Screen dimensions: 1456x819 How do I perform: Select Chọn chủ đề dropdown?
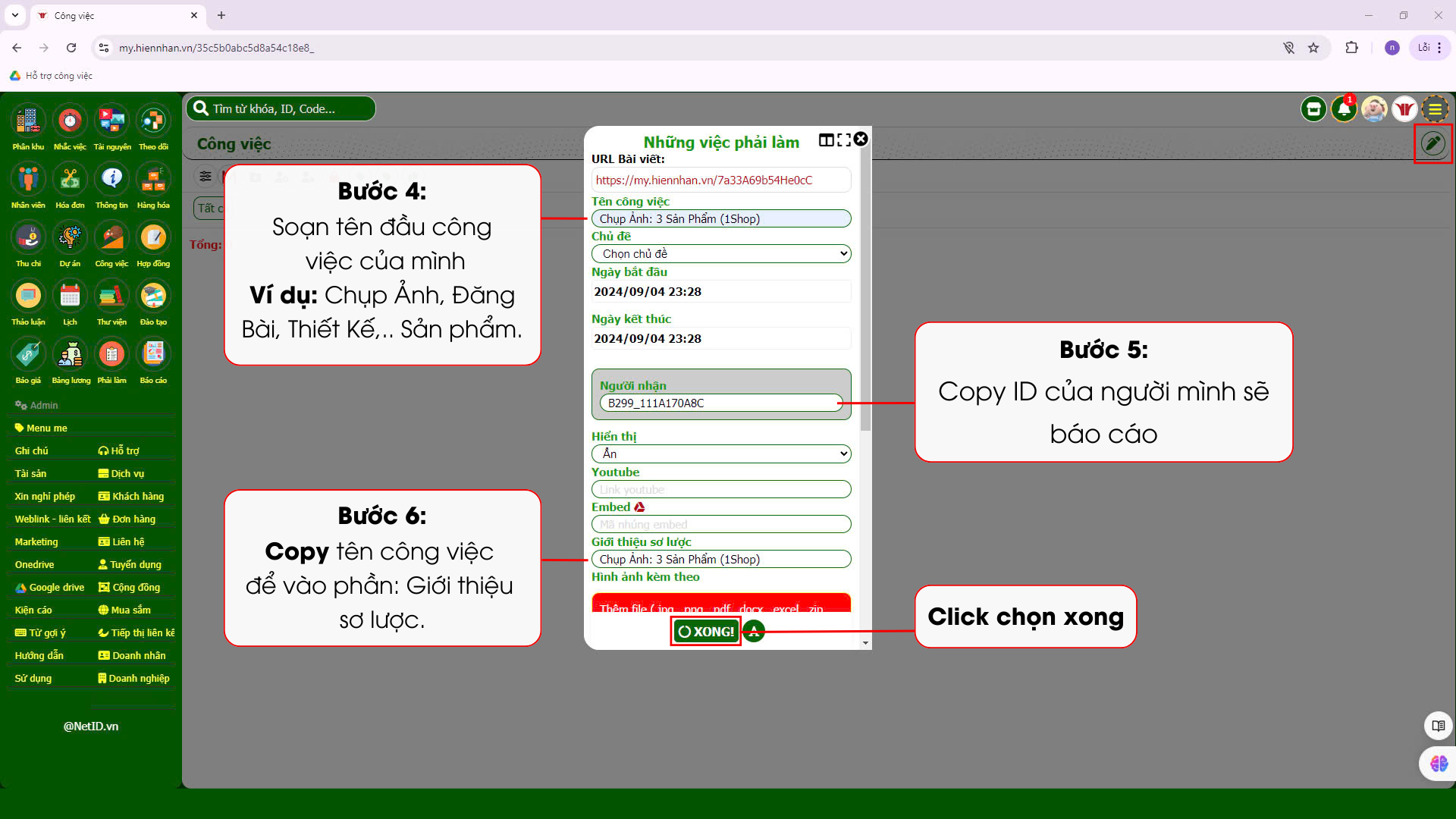722,253
